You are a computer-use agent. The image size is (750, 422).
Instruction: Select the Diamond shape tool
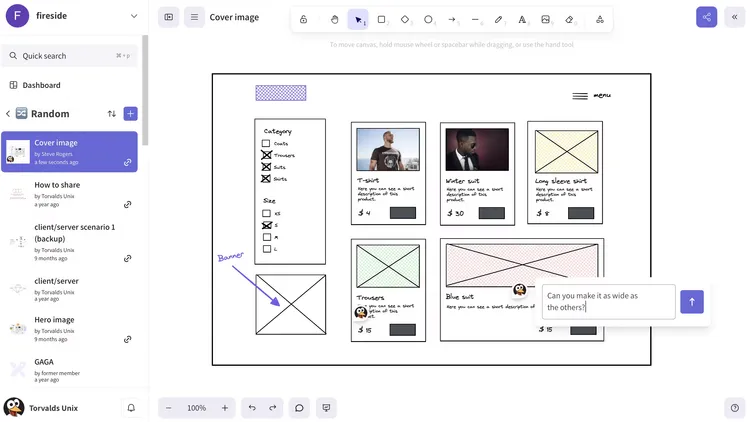(x=405, y=20)
